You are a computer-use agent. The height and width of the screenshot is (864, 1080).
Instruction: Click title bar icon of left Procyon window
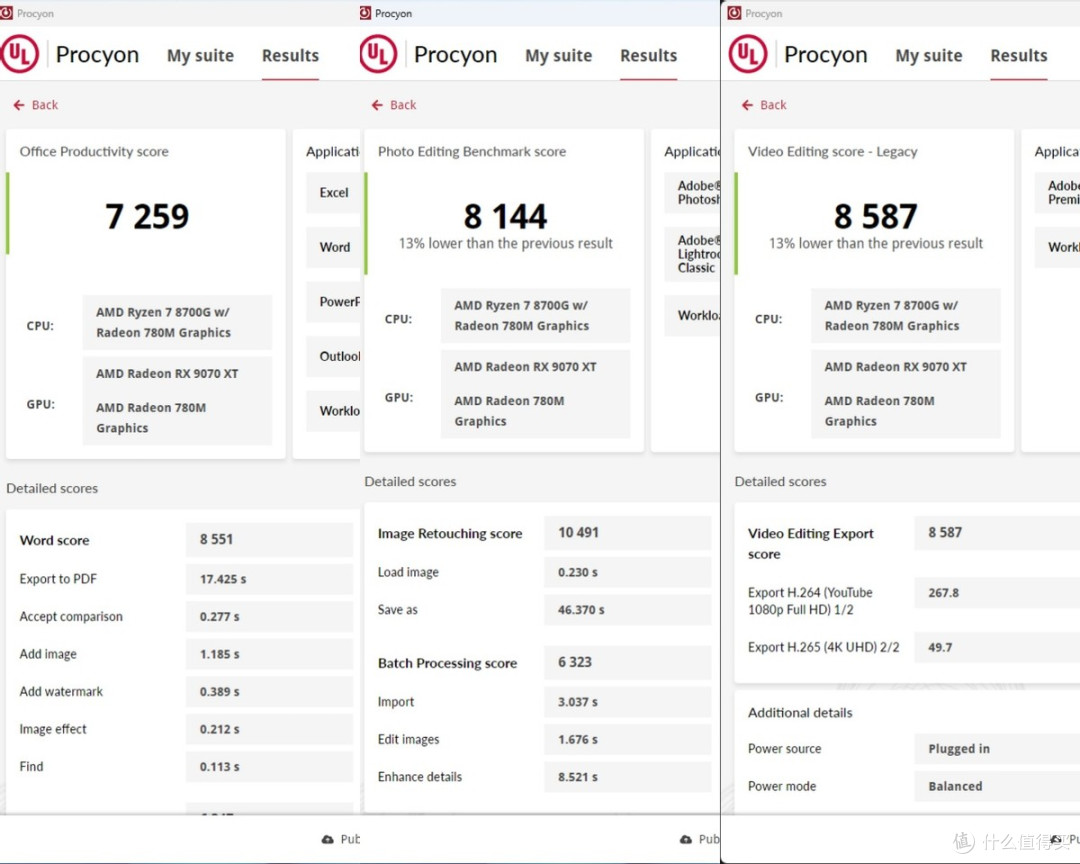click(x=6, y=13)
